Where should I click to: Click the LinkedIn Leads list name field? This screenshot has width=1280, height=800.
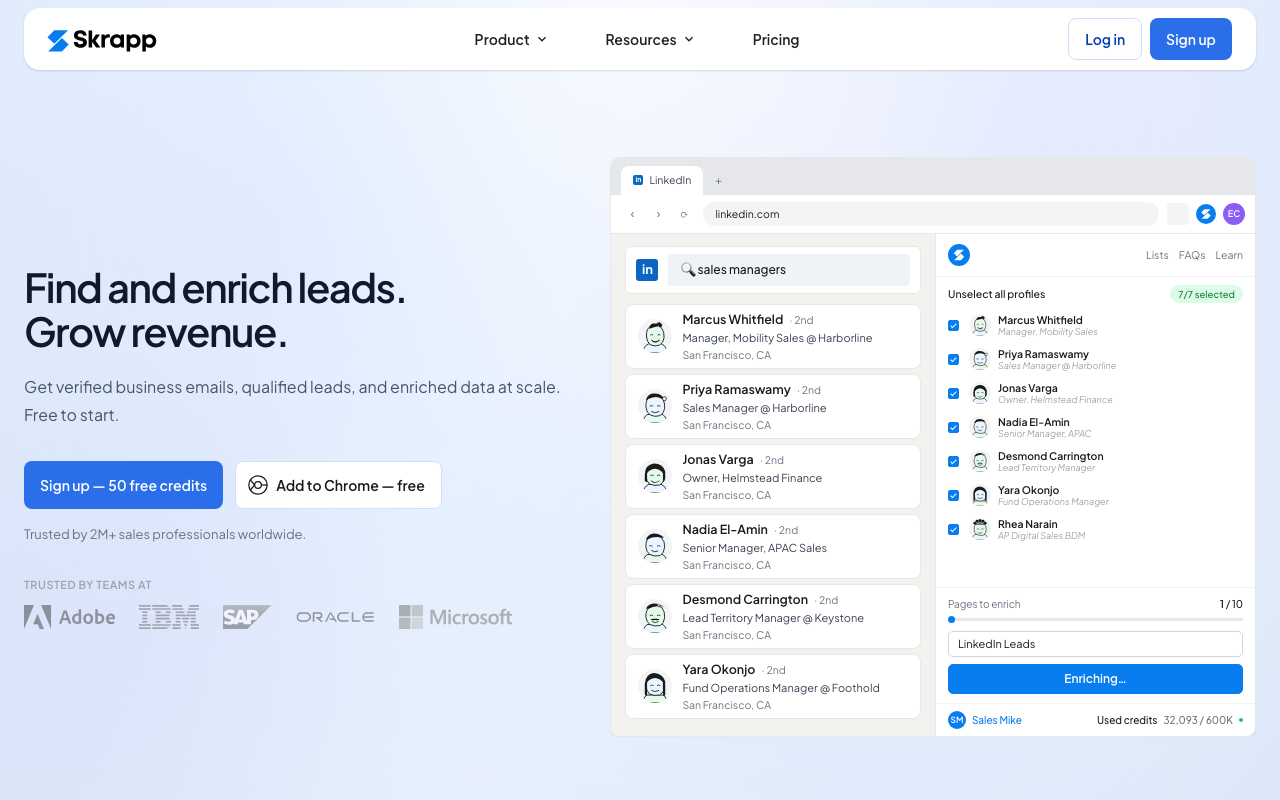(x=1095, y=644)
